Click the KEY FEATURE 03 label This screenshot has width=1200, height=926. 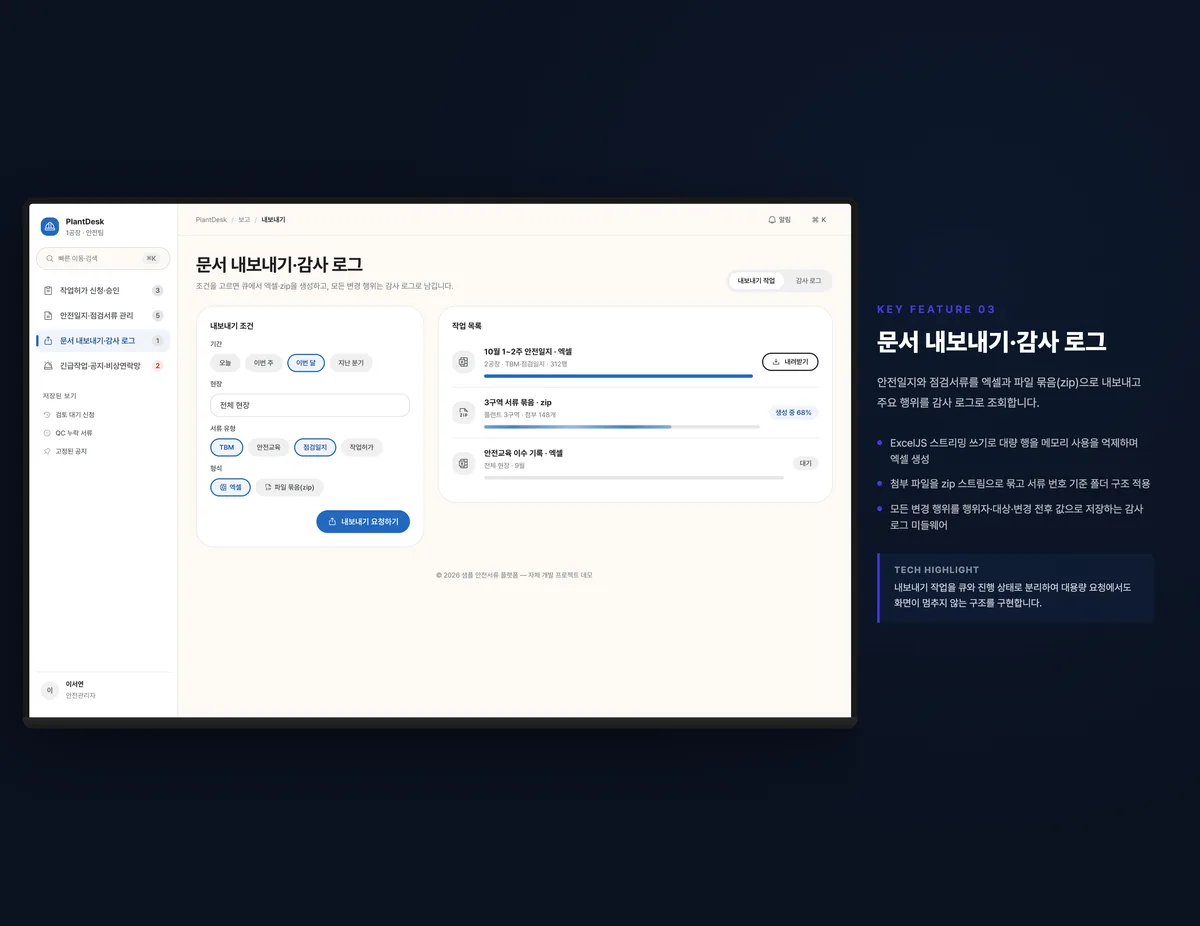click(x=936, y=309)
